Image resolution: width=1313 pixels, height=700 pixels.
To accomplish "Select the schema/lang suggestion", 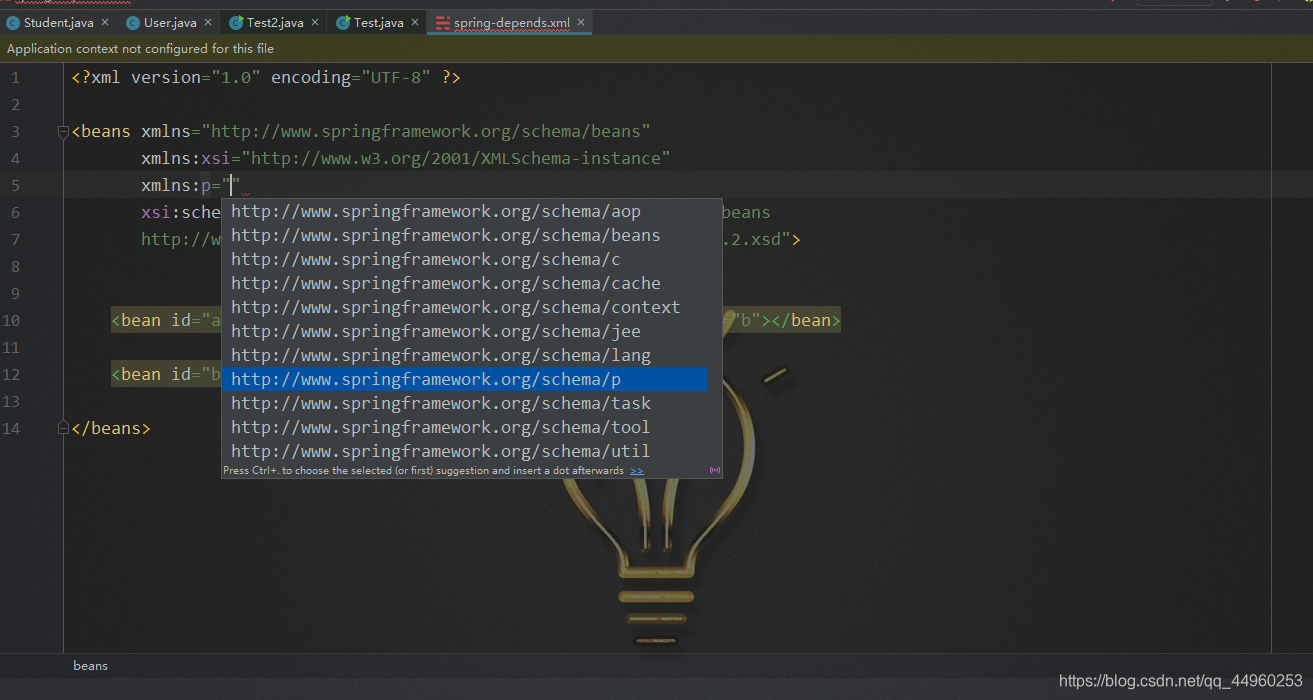I will 465,356.
